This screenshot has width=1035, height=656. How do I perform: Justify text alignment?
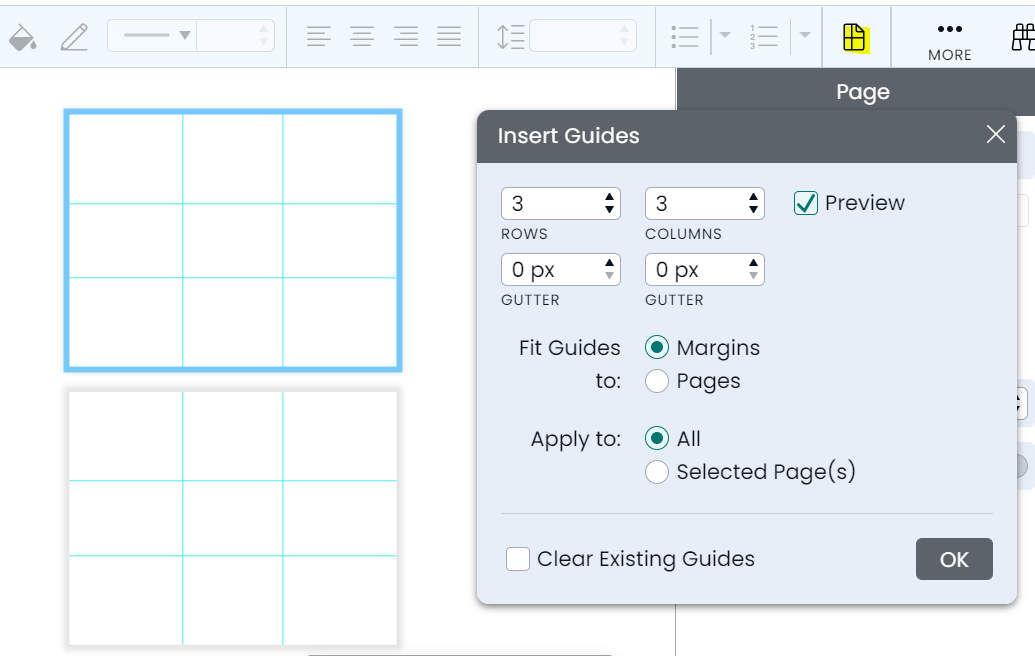(x=449, y=36)
